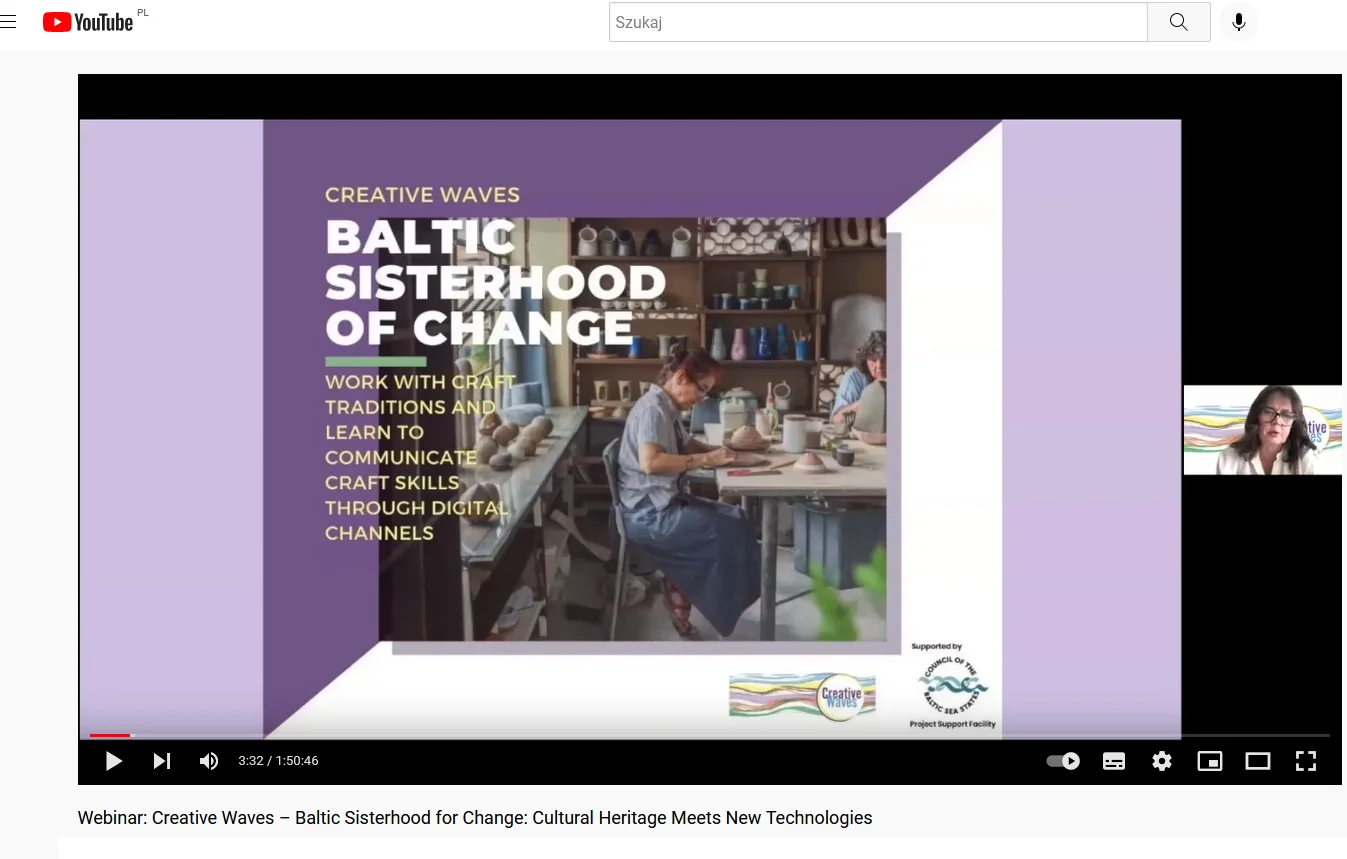
Task: Click the presenter webcam thumbnail
Action: point(1263,430)
